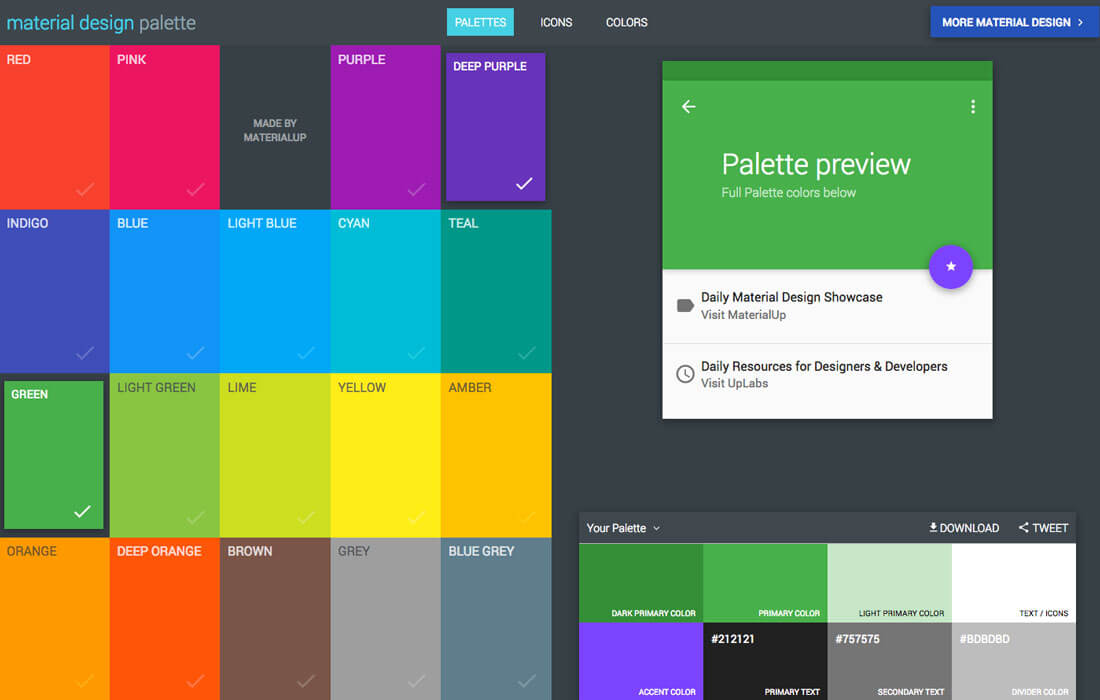The width and height of the screenshot is (1100, 700).
Task: Click the material design palette logo
Action: 101,23
